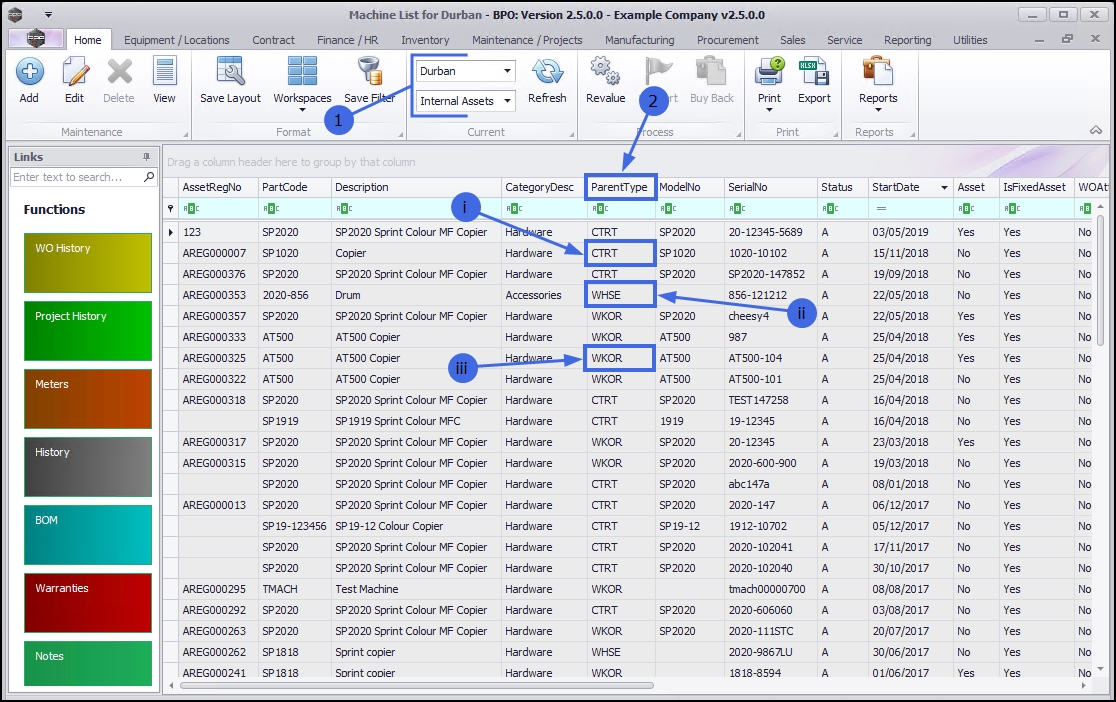Click the Save Layout icon
This screenshot has height=702, width=1116.
coord(231,72)
